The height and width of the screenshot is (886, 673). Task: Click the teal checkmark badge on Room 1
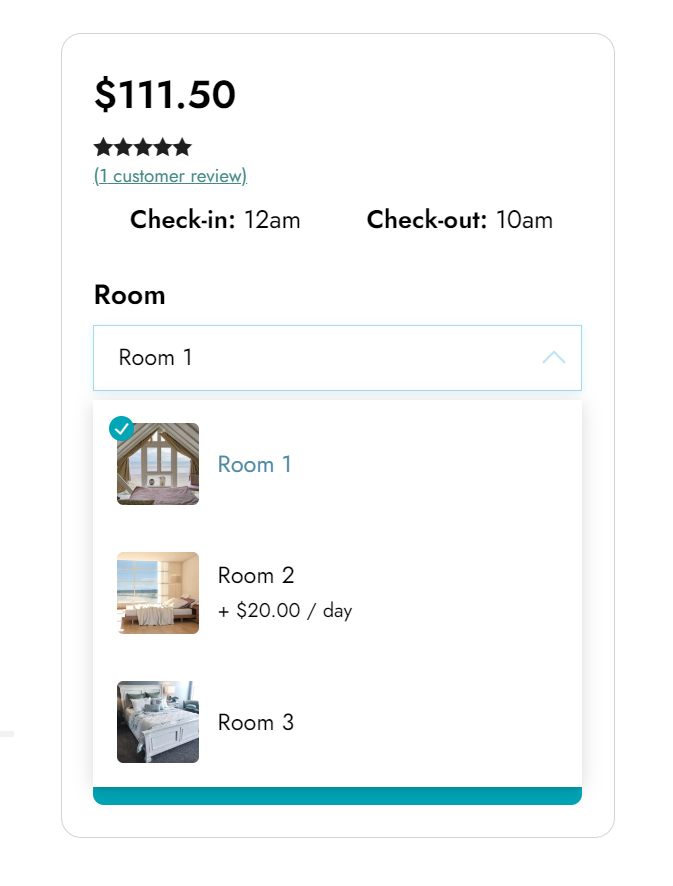[121, 428]
